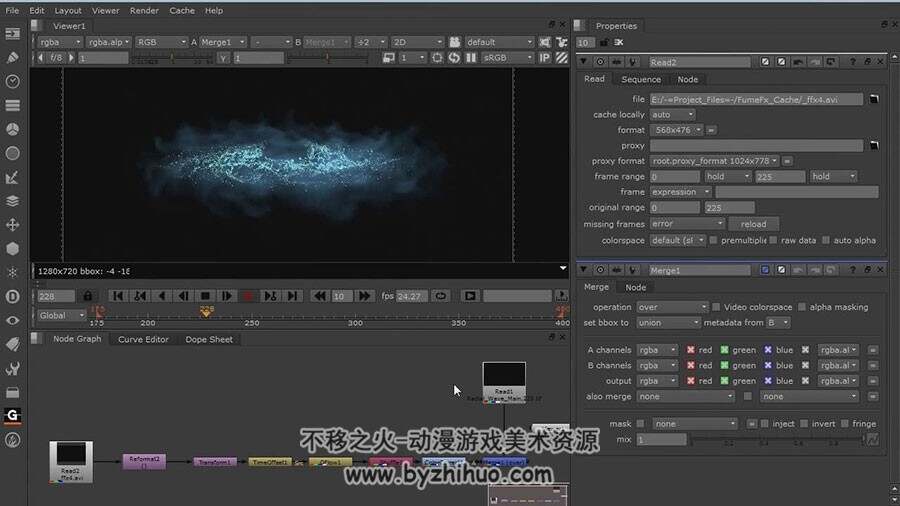Screen dimensions: 900x506
Task: Open the Views eye icon
Action: pyautogui.click(x=13, y=321)
